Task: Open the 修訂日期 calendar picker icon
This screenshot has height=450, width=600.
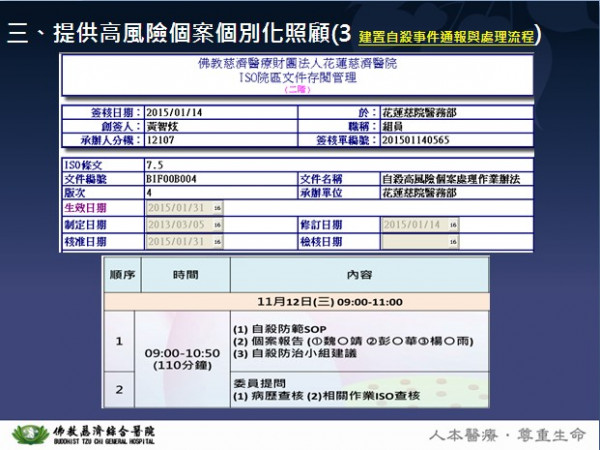Action: (452, 225)
